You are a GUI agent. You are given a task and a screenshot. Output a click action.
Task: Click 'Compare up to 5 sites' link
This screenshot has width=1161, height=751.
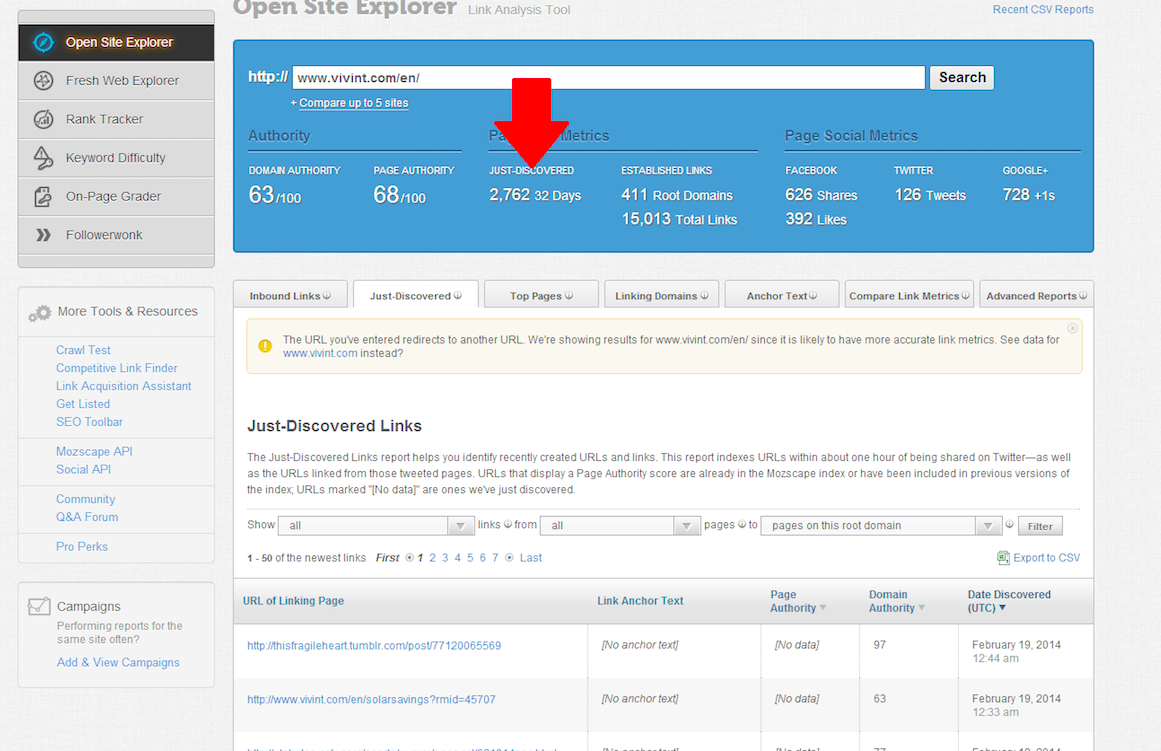click(354, 103)
